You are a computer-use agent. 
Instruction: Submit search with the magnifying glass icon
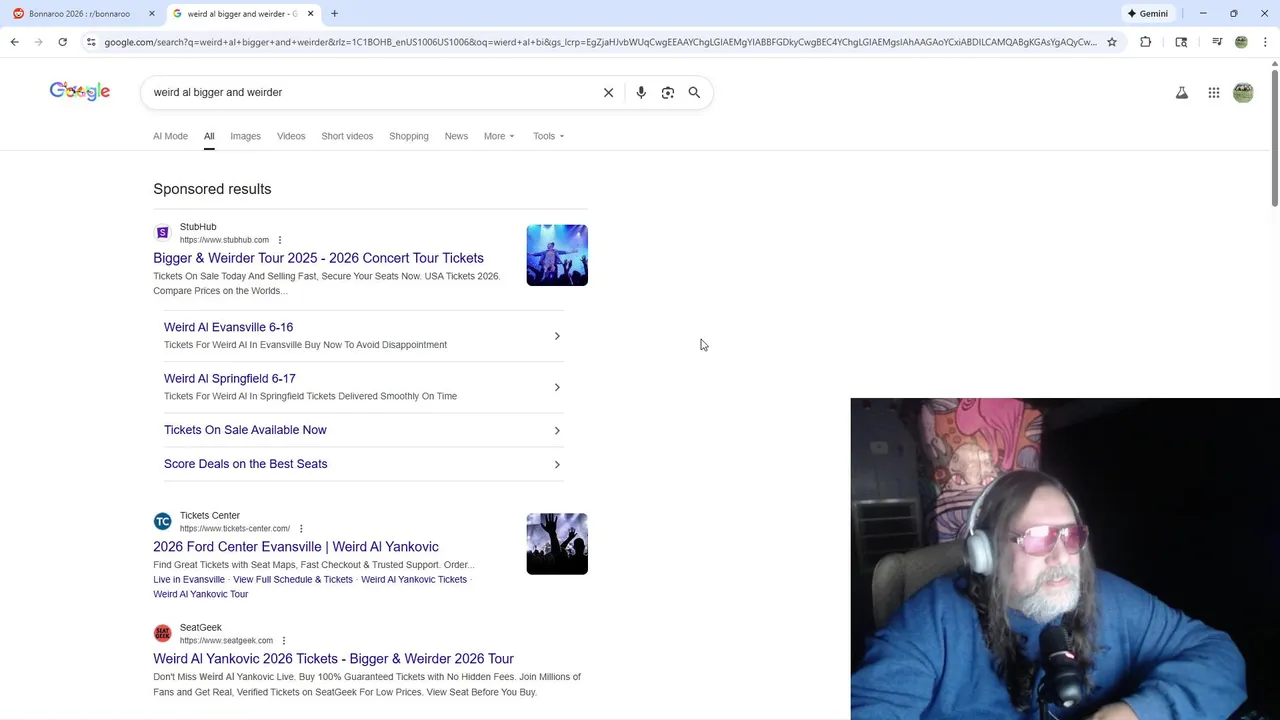coord(694,92)
